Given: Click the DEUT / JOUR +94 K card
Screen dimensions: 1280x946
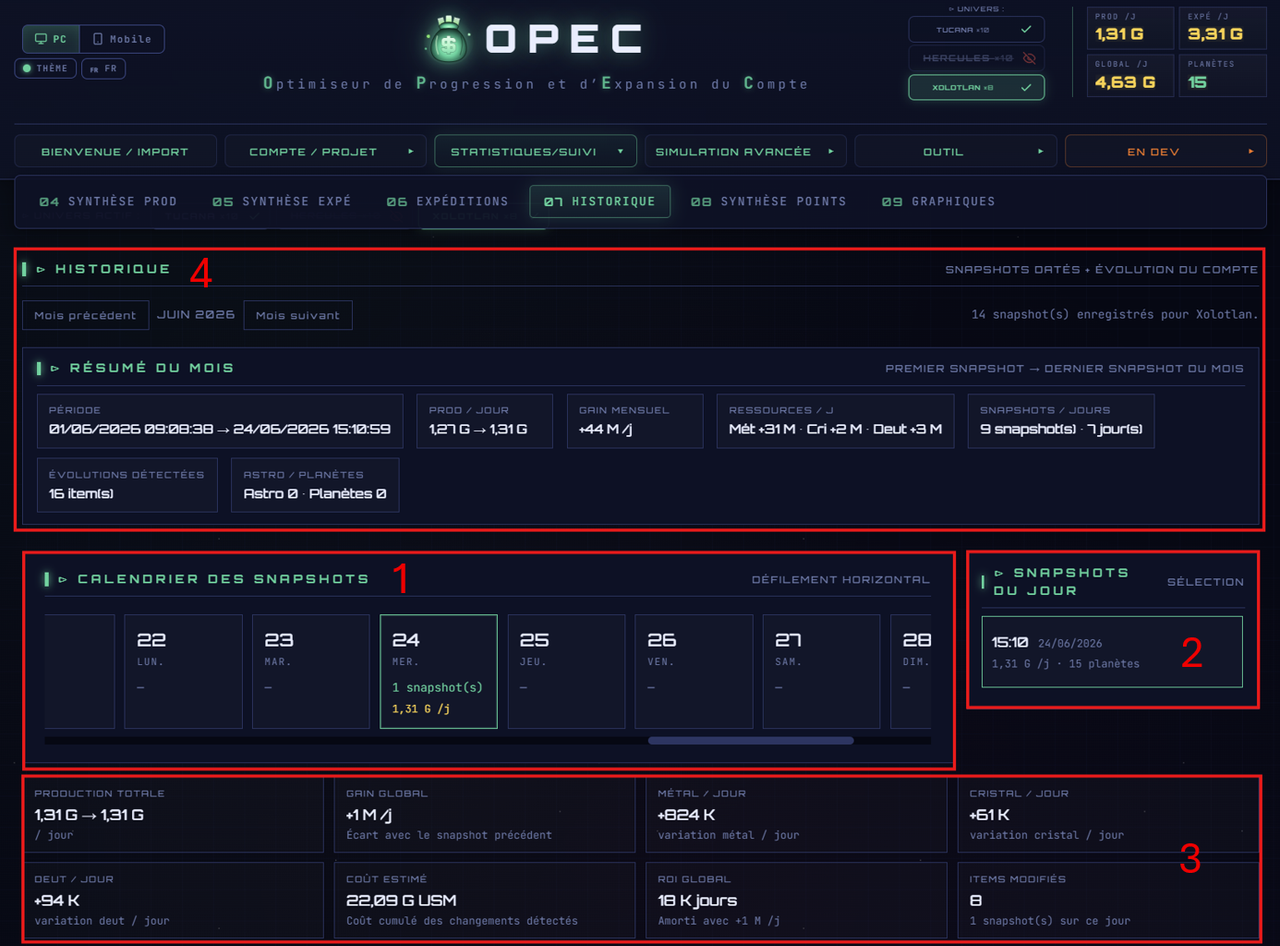Looking at the screenshot, I should point(174,900).
